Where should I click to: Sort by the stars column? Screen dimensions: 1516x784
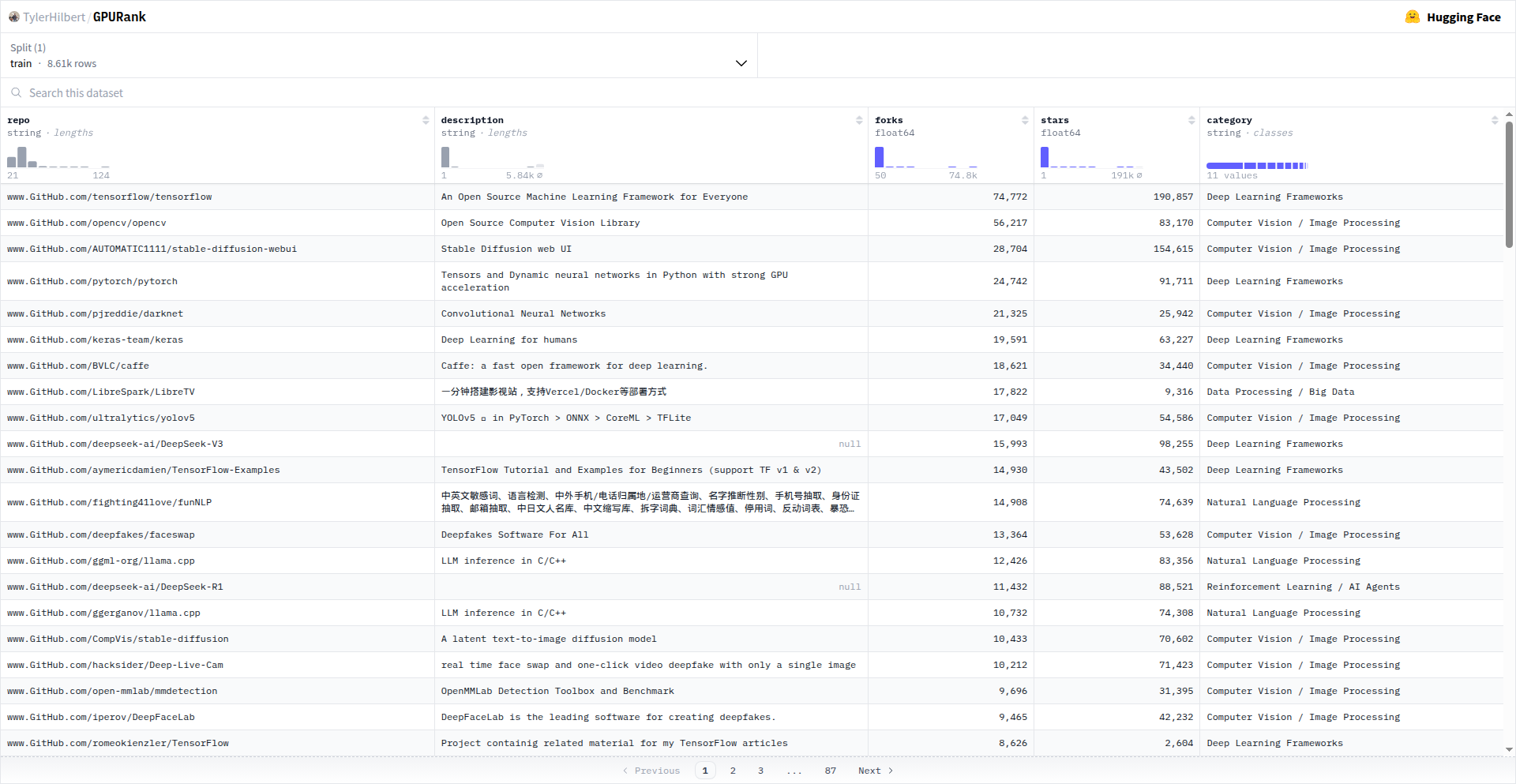point(1191,120)
